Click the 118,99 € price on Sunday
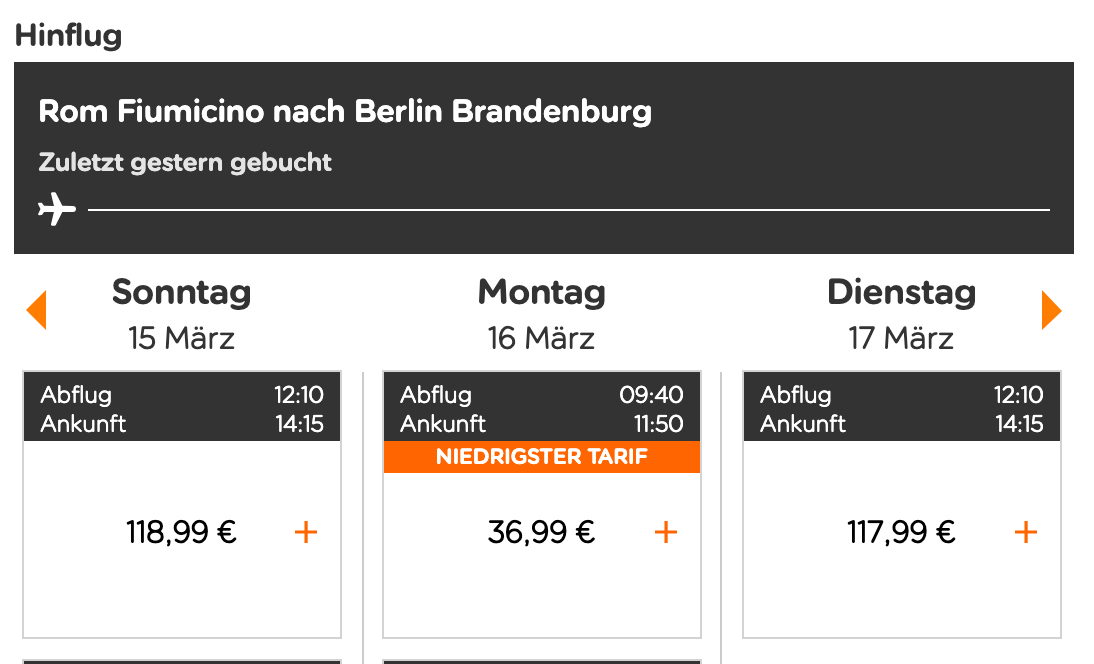The width and height of the screenshot is (1094, 664). pyautogui.click(x=181, y=532)
